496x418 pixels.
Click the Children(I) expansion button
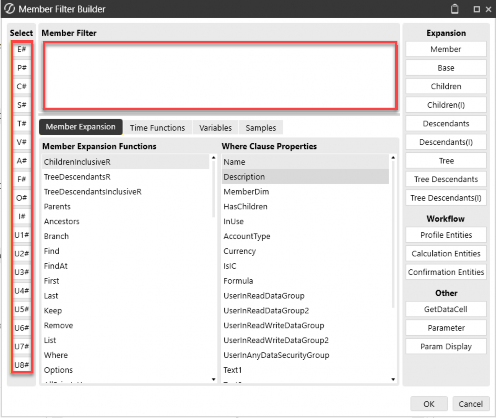point(446,105)
